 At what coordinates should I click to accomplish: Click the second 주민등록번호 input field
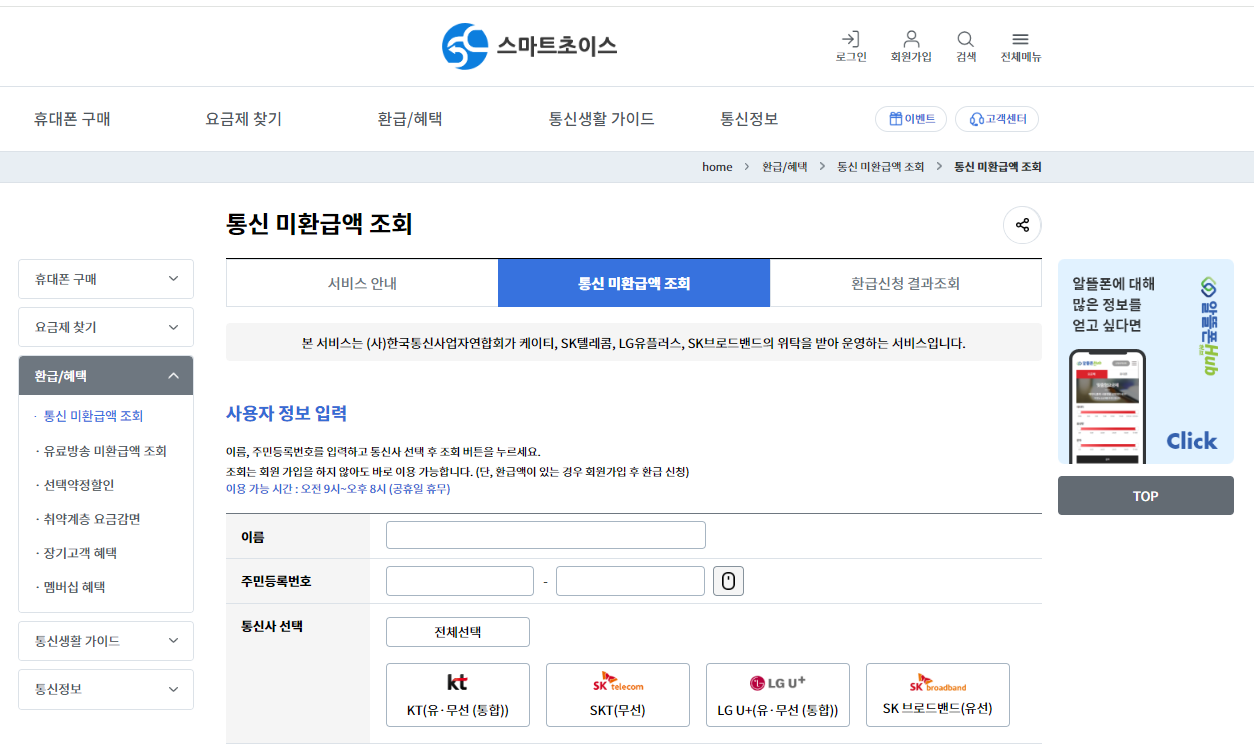pyautogui.click(x=630, y=581)
